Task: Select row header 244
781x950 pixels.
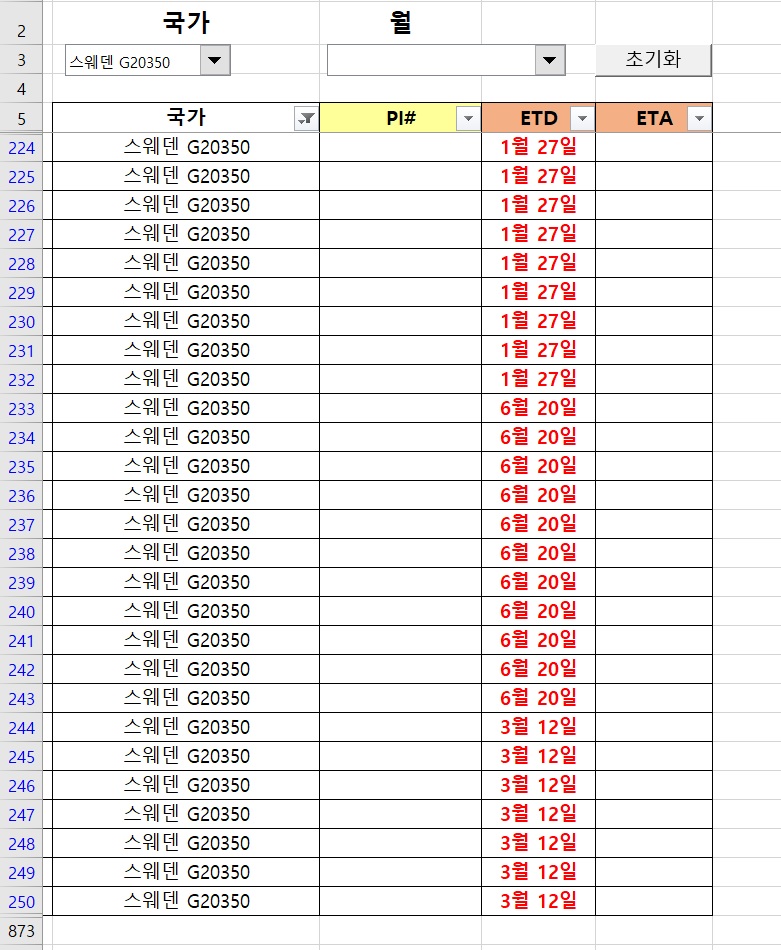Action: [21, 728]
